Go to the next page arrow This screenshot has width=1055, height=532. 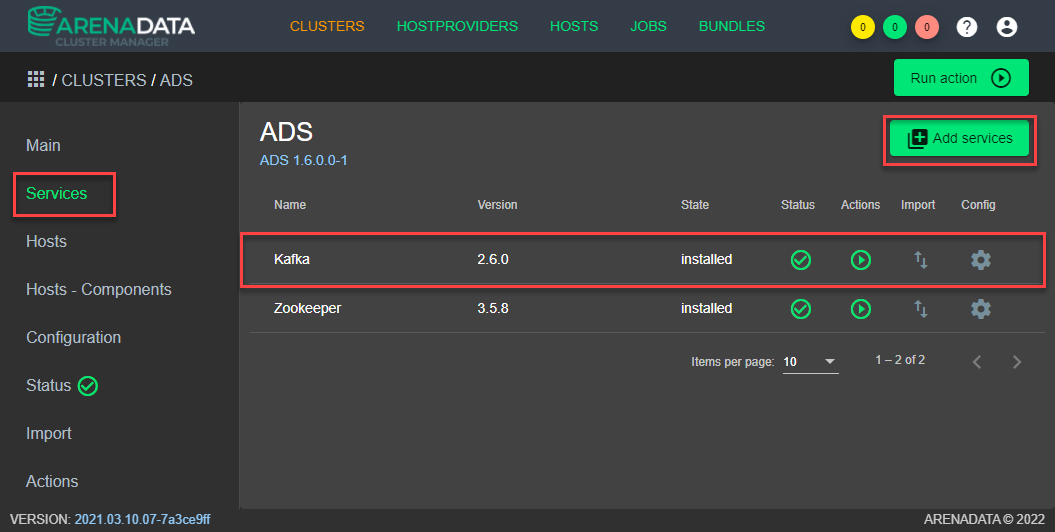click(x=1017, y=362)
